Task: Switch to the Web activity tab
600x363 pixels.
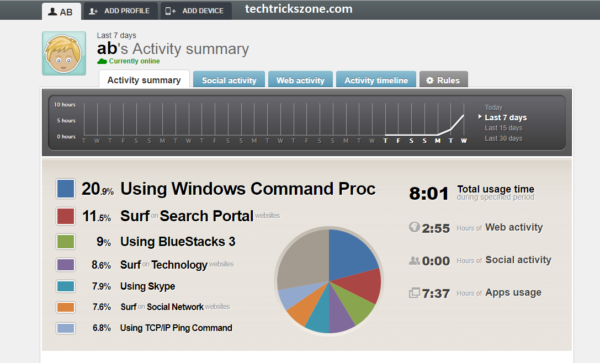Action: point(300,80)
